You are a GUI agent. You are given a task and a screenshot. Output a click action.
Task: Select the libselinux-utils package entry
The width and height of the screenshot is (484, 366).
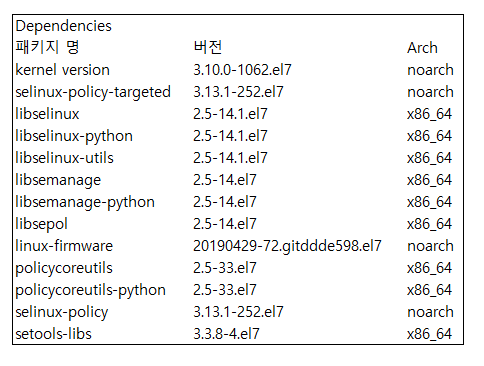pyautogui.click(x=64, y=158)
